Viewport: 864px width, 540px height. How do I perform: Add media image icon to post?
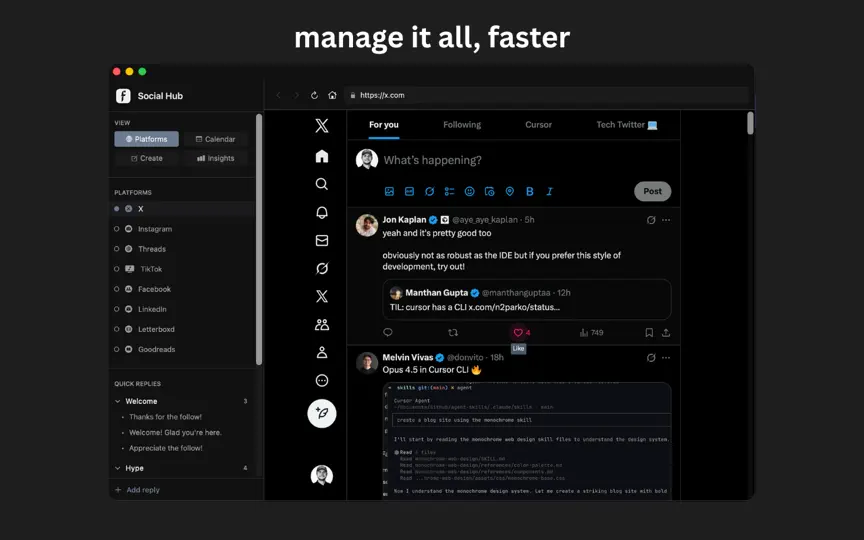[x=389, y=191]
